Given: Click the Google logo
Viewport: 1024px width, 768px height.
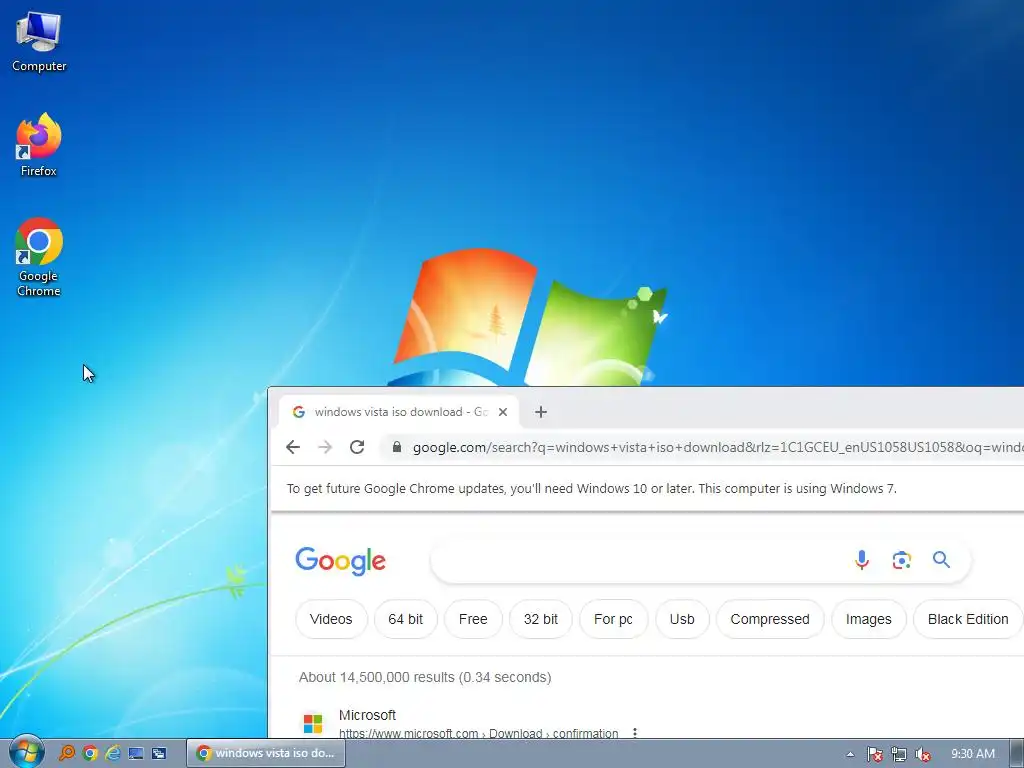Looking at the screenshot, I should 340,560.
